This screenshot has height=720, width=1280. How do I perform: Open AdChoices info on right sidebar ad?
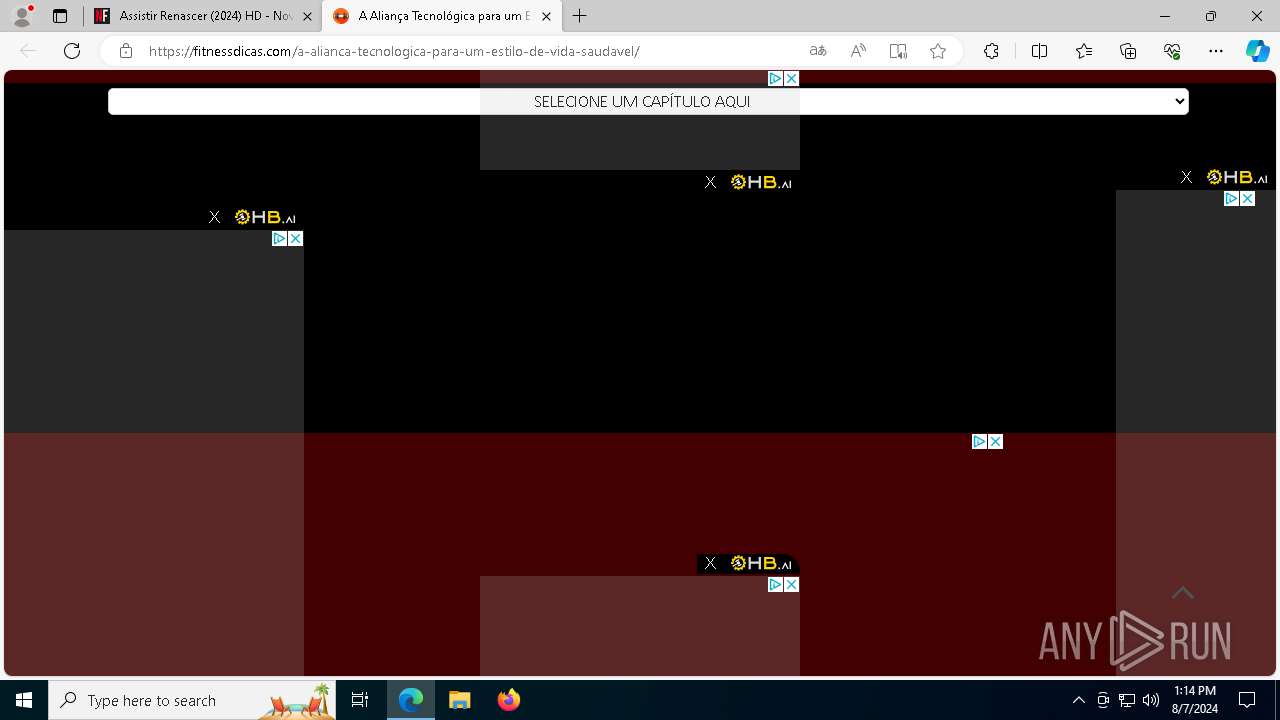[x=1231, y=198]
